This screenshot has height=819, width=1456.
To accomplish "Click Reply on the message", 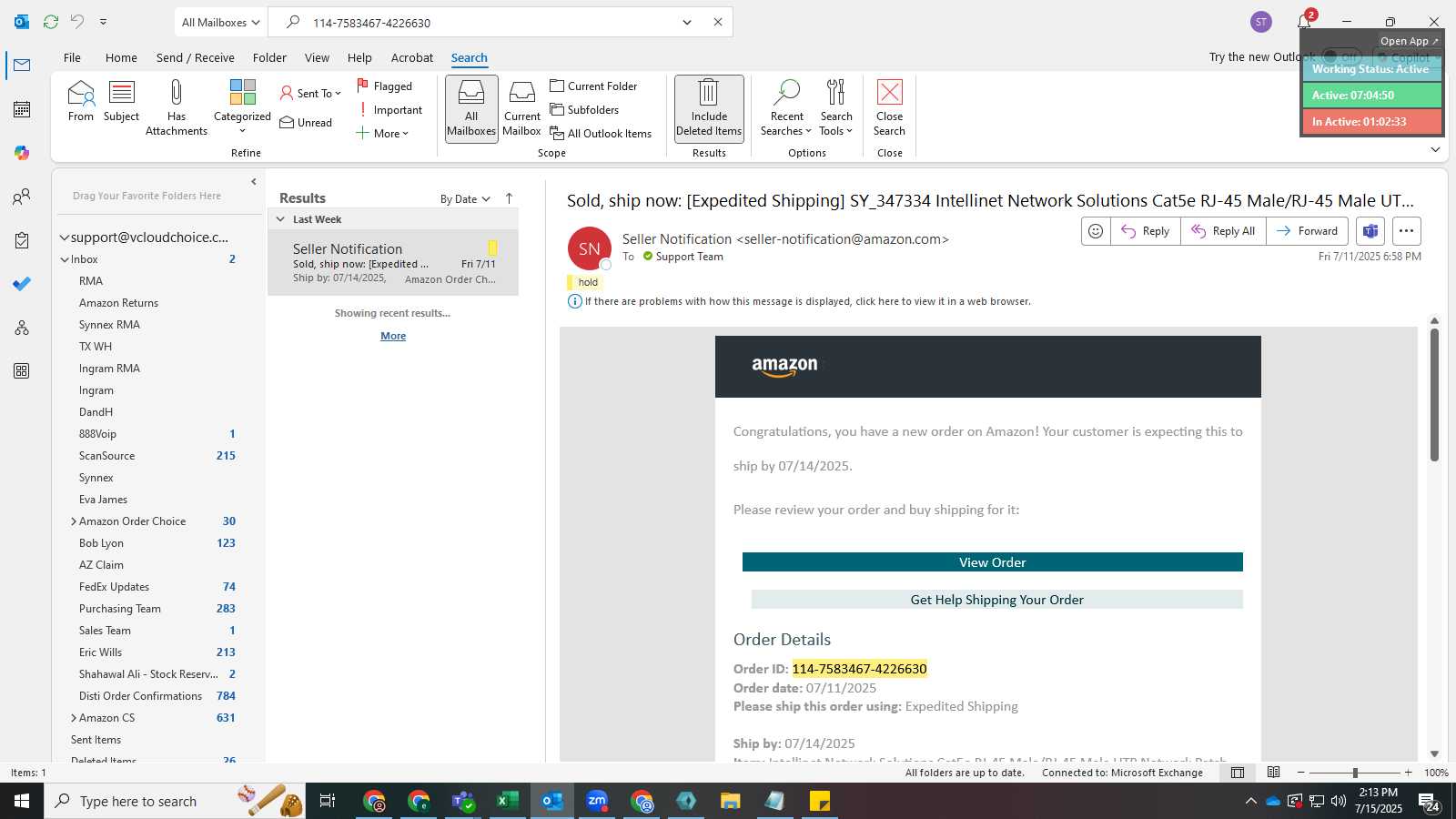I will [x=1145, y=231].
